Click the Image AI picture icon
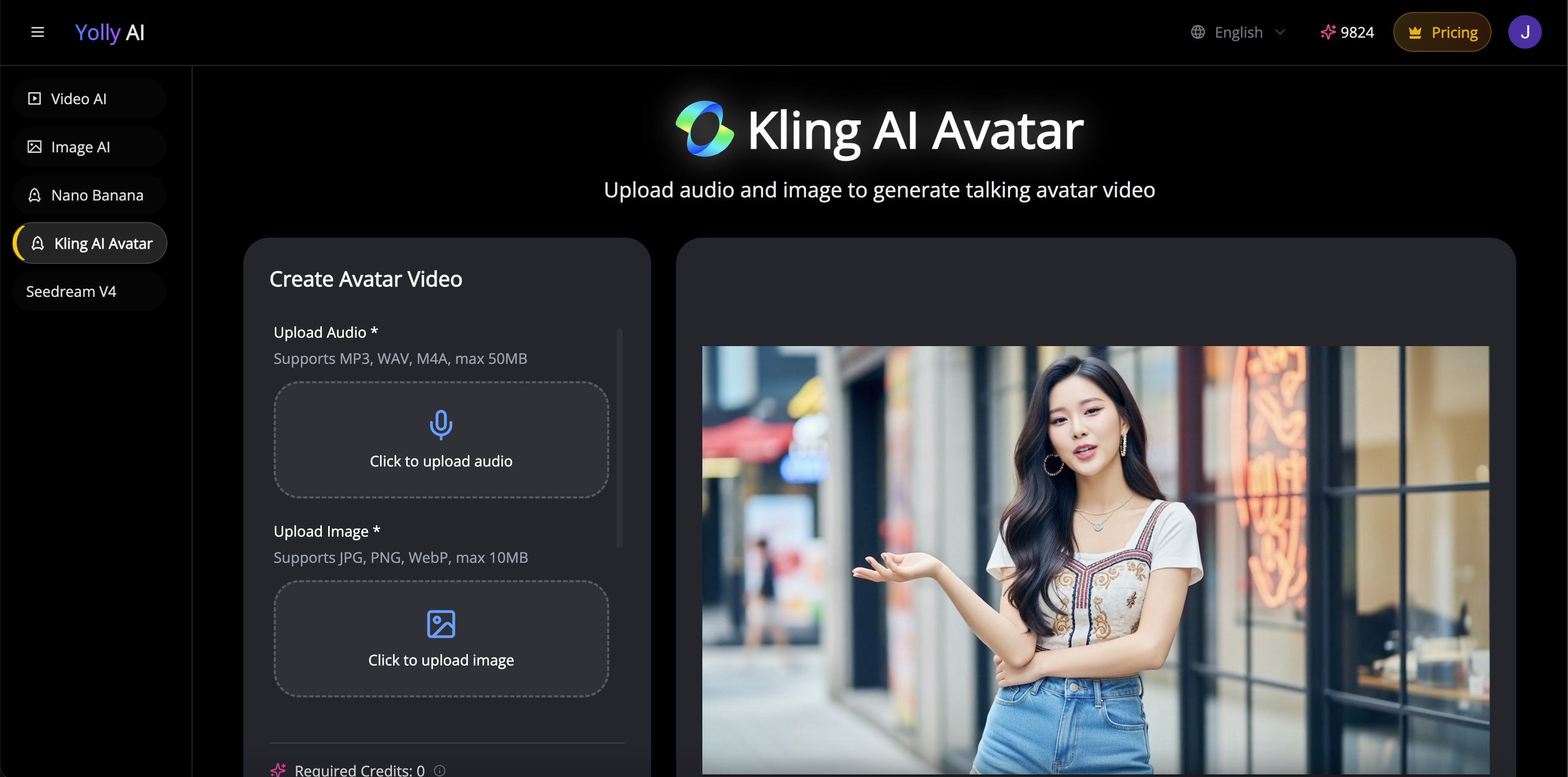Image resolution: width=1568 pixels, height=777 pixels. pos(35,147)
